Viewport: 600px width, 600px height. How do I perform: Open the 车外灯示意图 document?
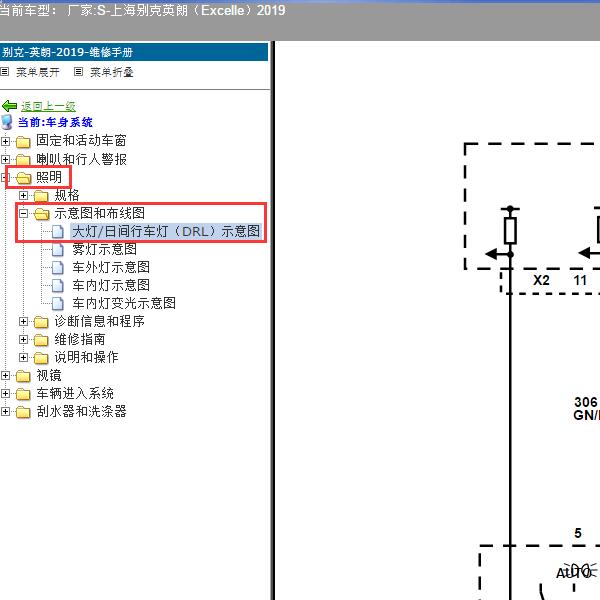pos(111,267)
